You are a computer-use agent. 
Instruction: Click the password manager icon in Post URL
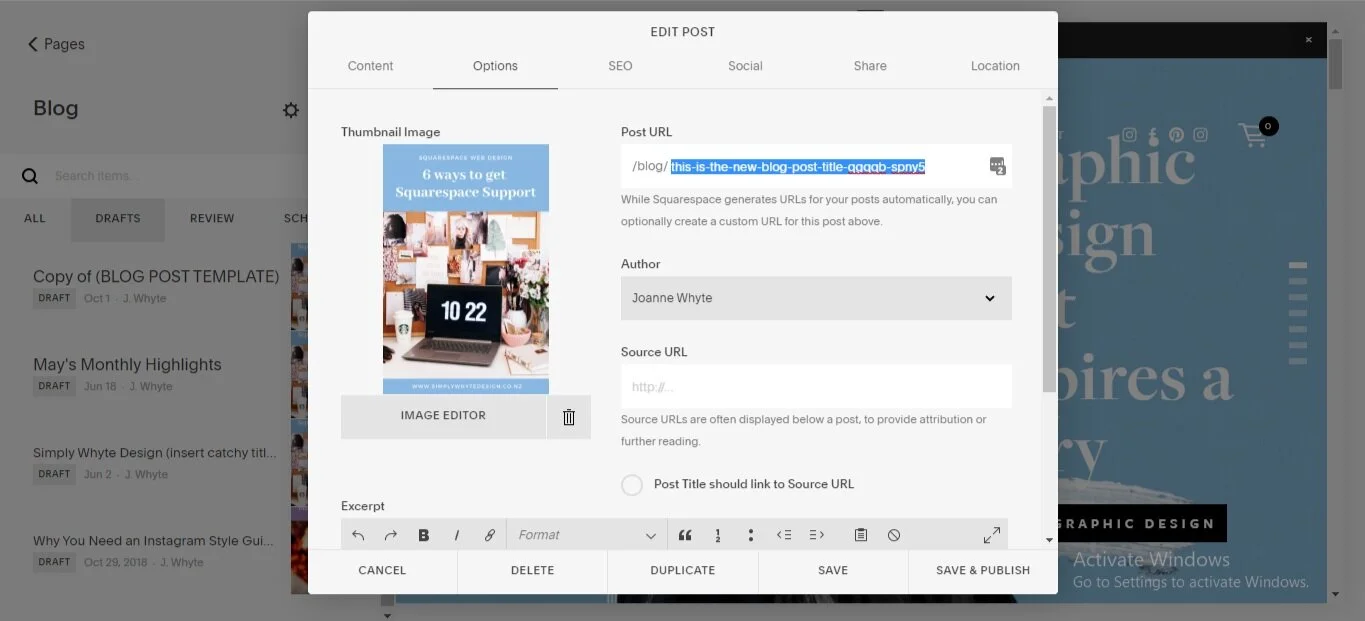997,166
